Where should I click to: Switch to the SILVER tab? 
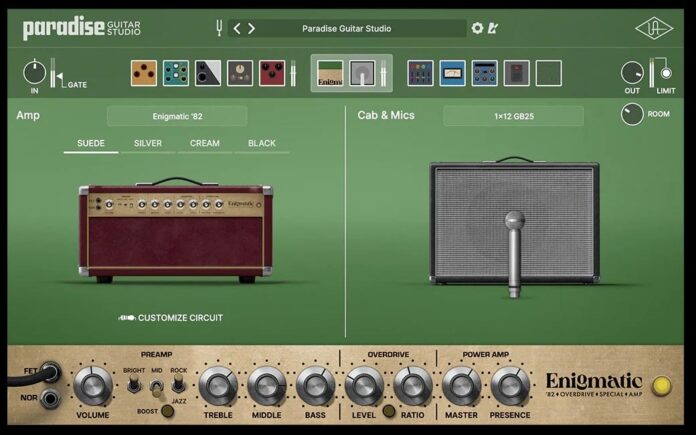[148, 143]
